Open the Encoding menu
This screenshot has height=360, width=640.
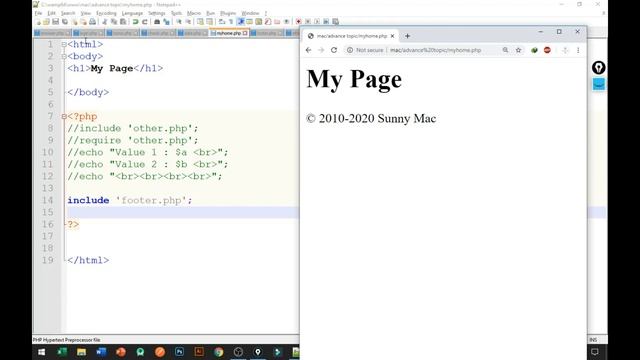click(x=106, y=13)
